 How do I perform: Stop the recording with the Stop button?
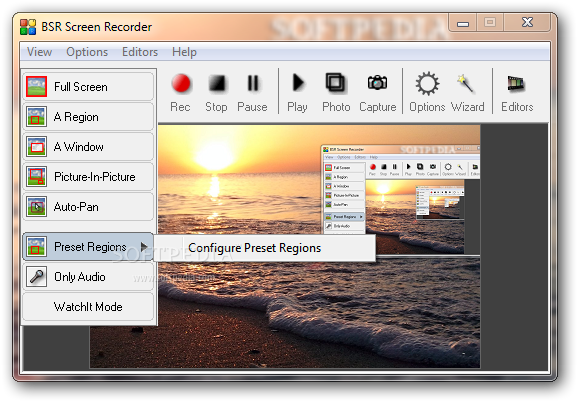216,92
